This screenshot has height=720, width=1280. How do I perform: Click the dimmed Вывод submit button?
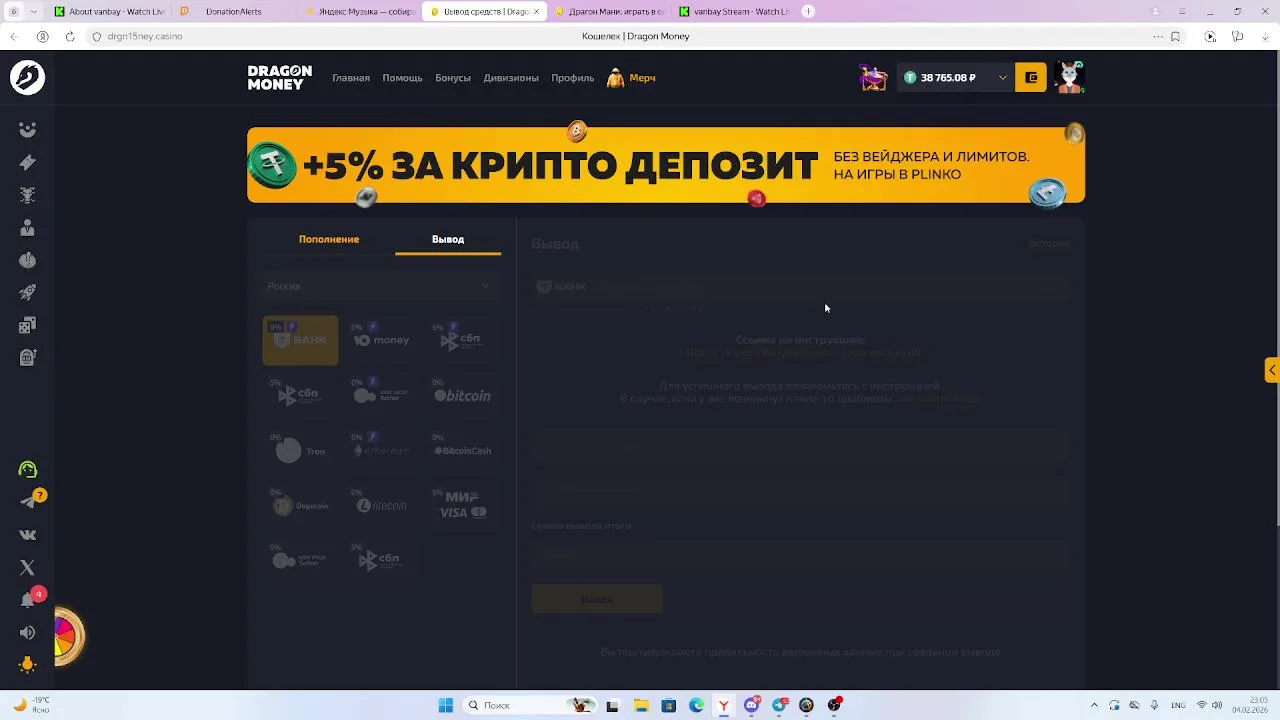click(x=597, y=599)
